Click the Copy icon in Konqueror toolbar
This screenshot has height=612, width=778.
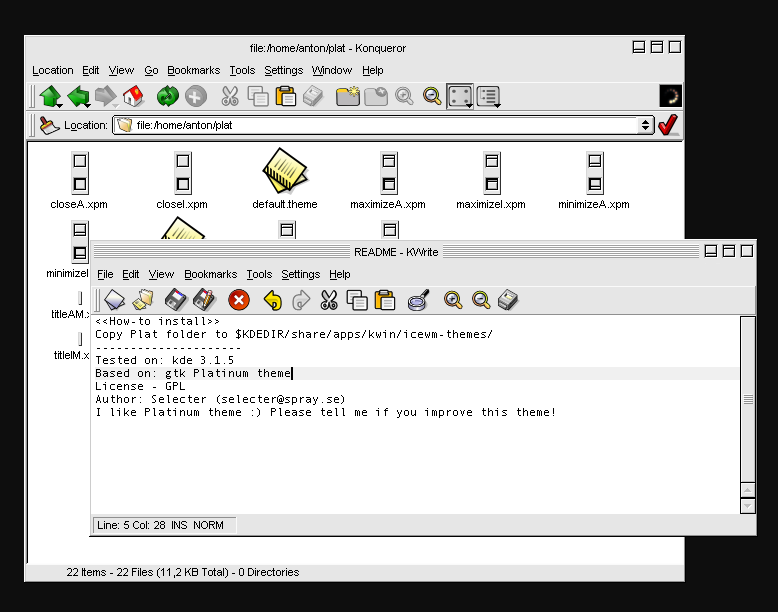[258, 96]
